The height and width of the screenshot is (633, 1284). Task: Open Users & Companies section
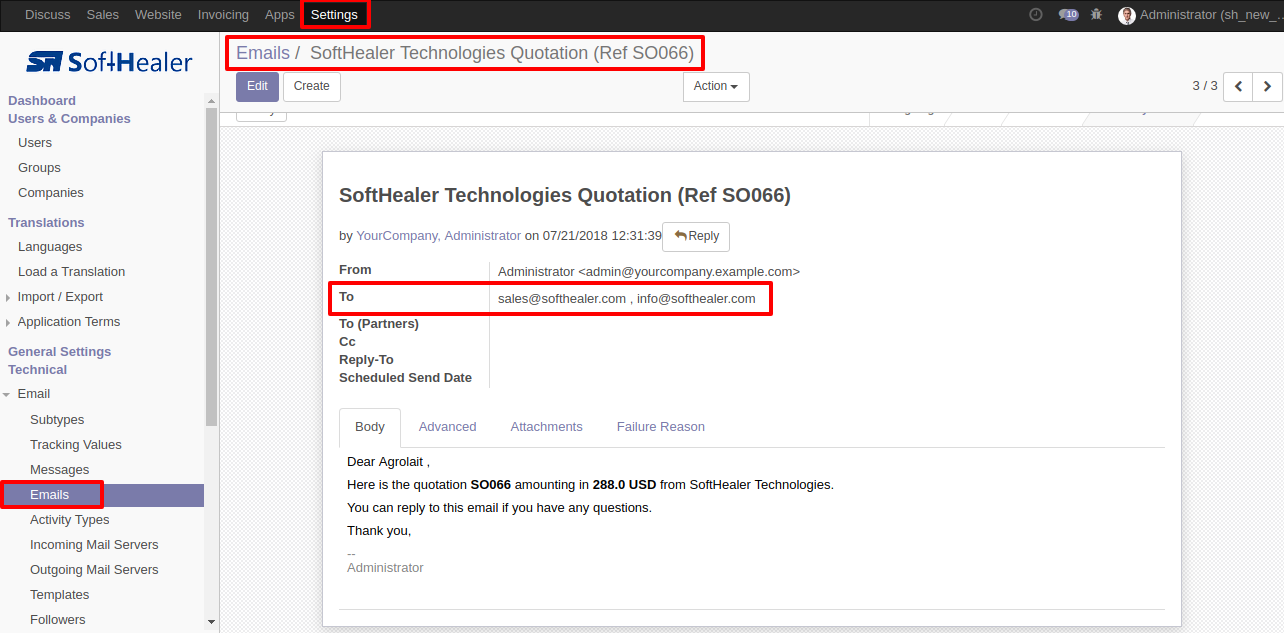tap(69, 119)
